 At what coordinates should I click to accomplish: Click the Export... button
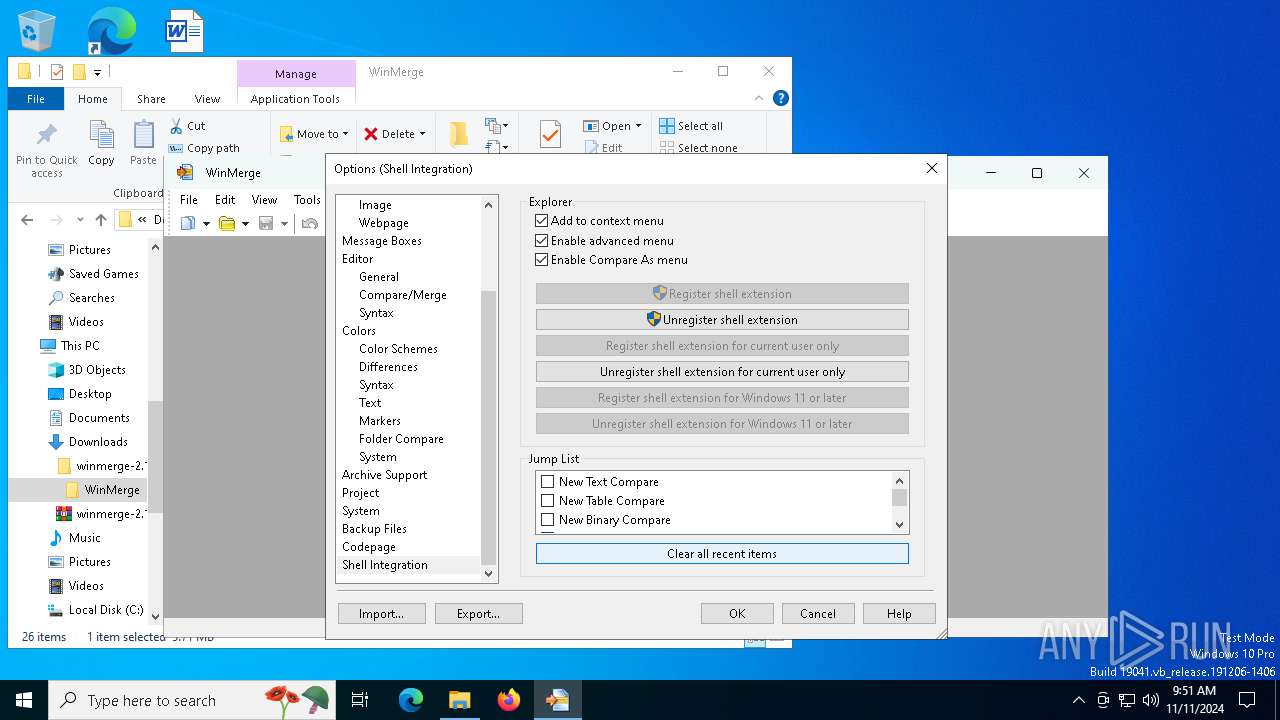(x=478, y=614)
